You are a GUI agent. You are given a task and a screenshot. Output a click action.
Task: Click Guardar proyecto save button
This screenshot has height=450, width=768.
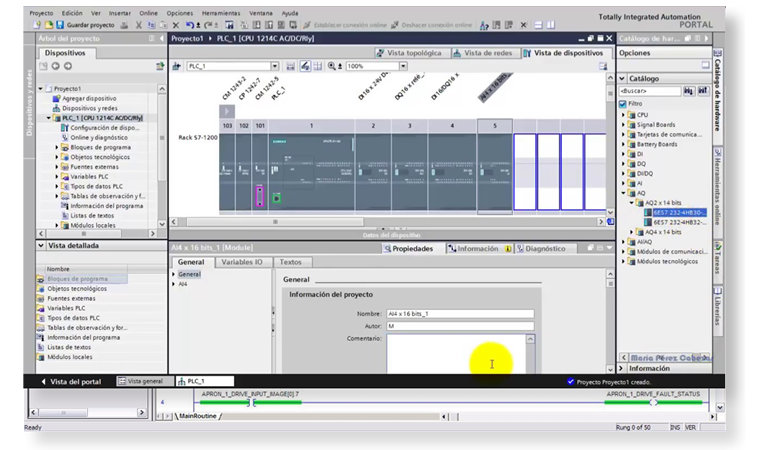(85, 25)
